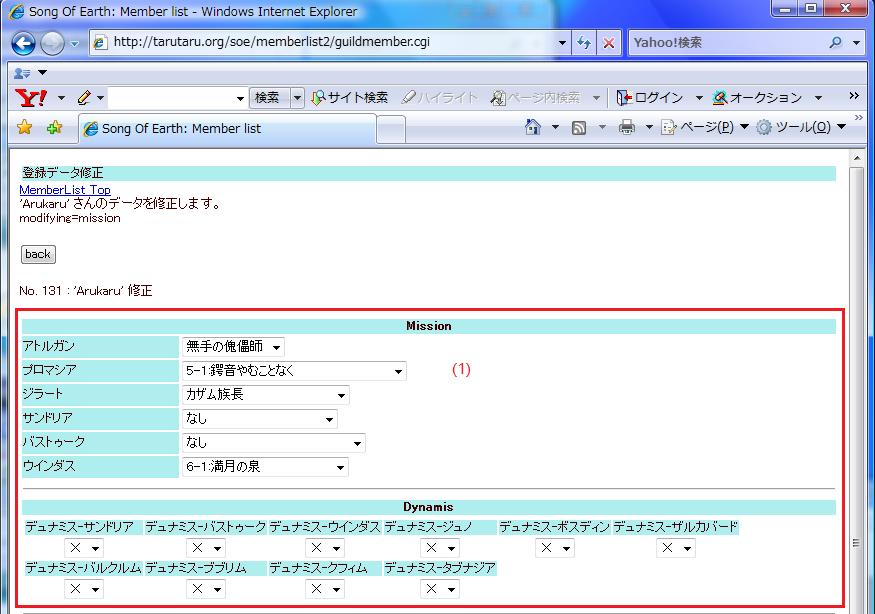Image resolution: width=875 pixels, height=614 pixels.
Task: Expand the プロマシア mission dropdown
Action: (x=294, y=371)
